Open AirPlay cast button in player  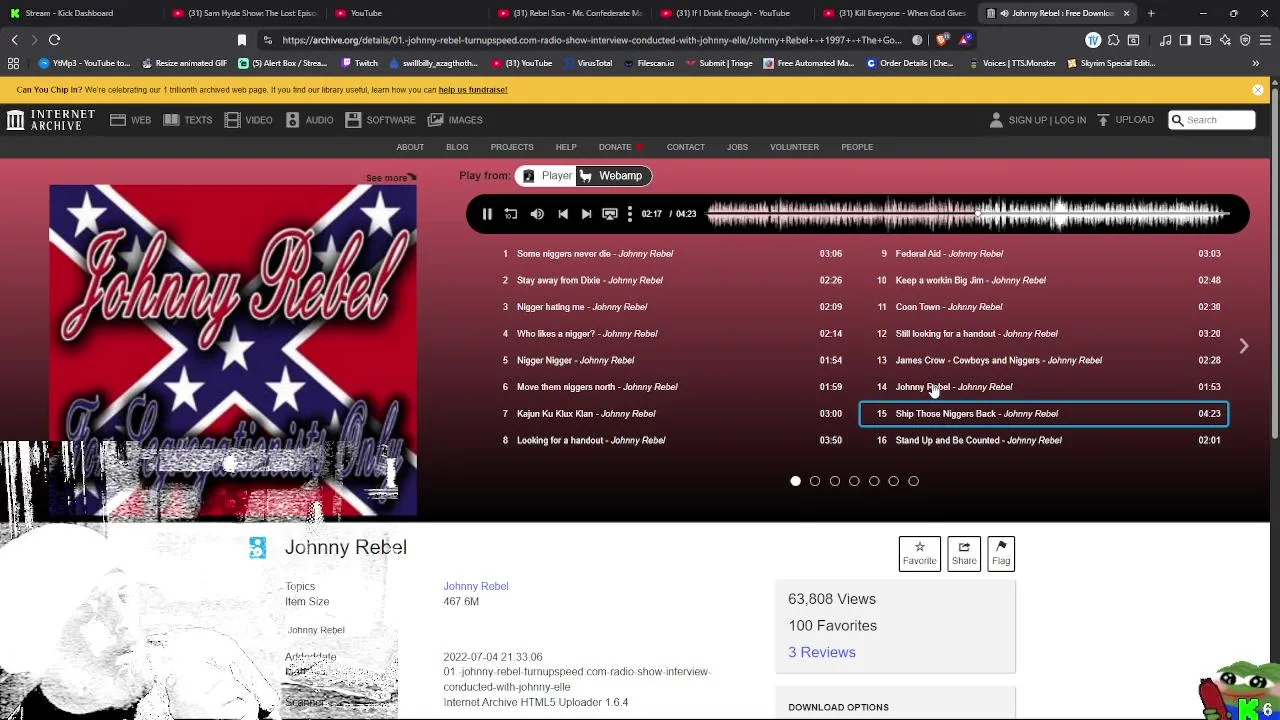[610, 214]
